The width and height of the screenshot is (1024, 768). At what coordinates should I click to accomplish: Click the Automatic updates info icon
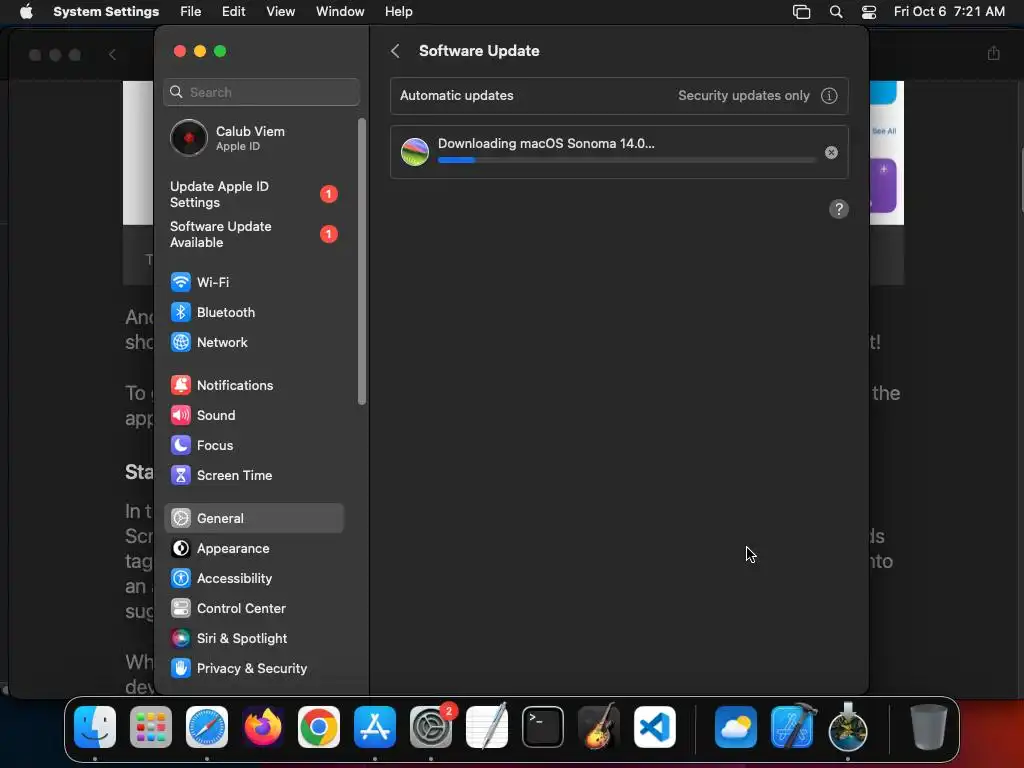click(x=829, y=95)
